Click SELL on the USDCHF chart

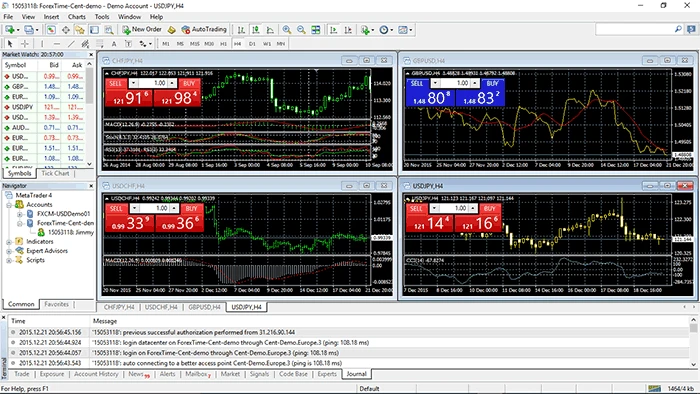click(116, 208)
